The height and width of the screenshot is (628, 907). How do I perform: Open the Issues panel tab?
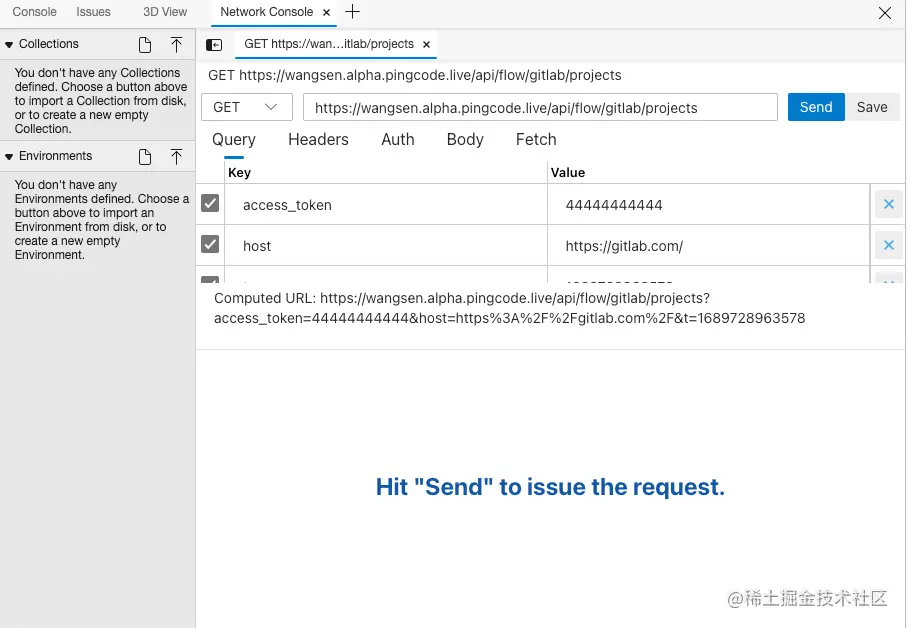point(93,11)
